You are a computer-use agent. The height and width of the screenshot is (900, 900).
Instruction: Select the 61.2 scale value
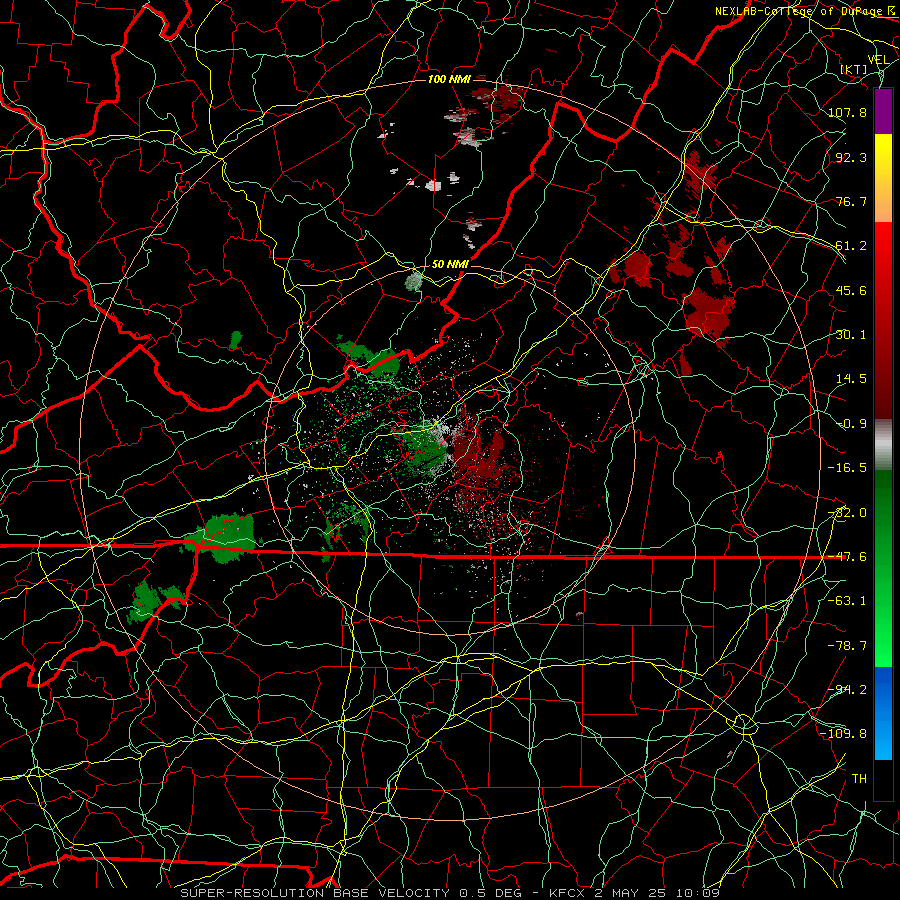pyautogui.click(x=851, y=246)
